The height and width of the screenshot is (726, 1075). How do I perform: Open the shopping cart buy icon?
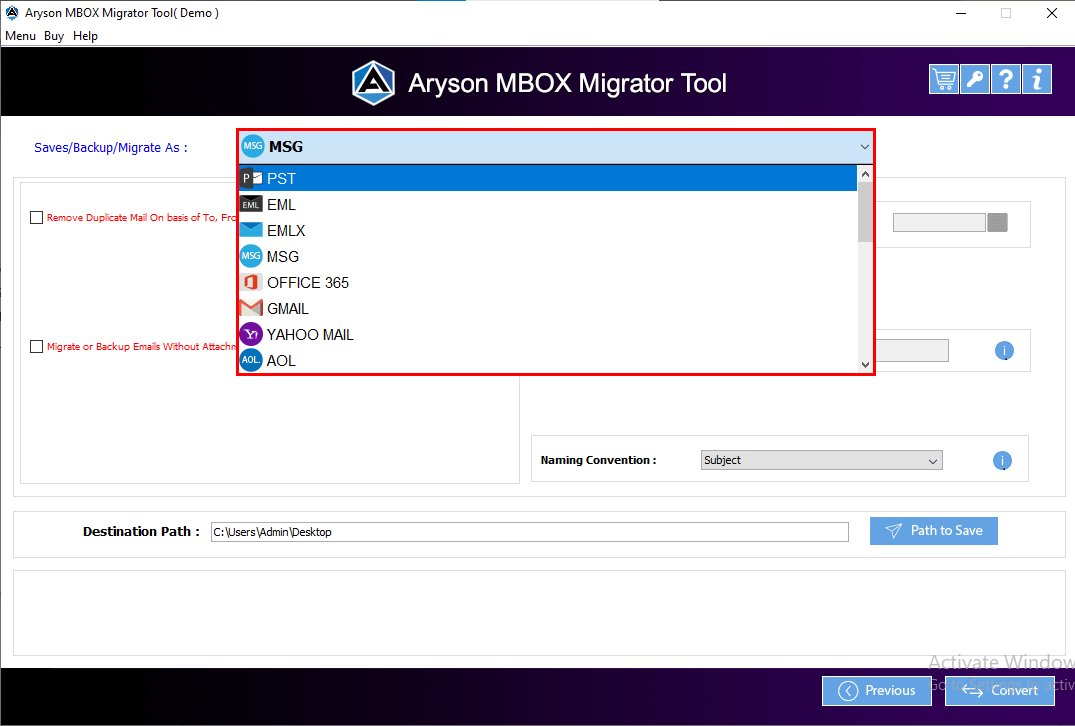point(943,79)
